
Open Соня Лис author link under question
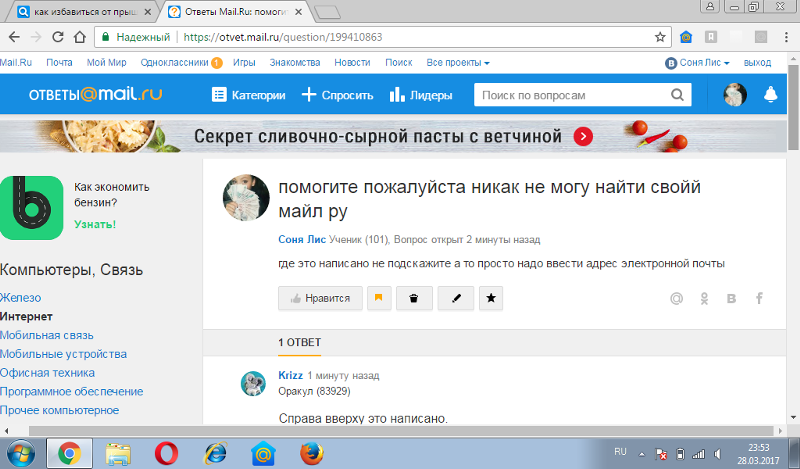(x=302, y=239)
